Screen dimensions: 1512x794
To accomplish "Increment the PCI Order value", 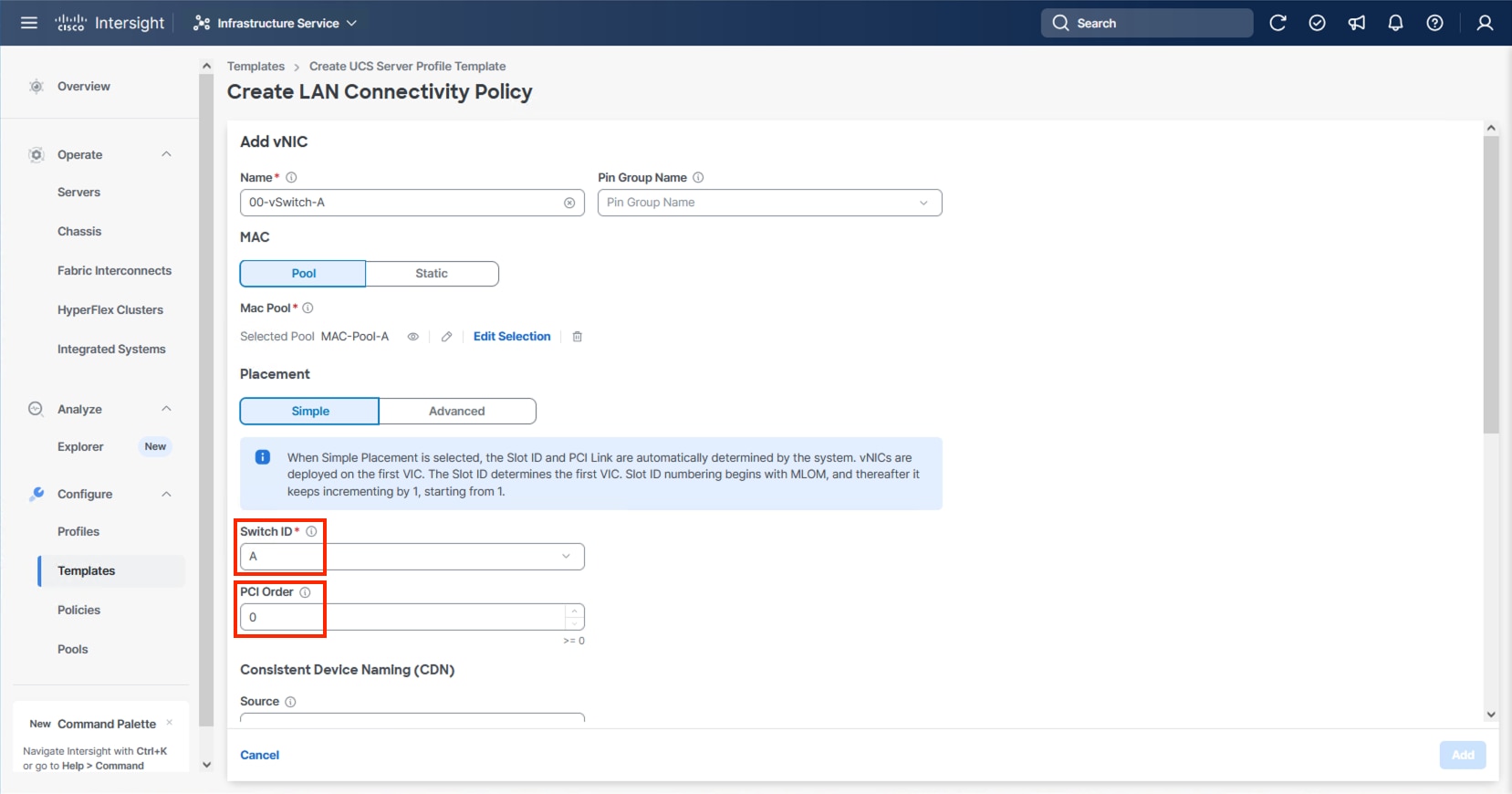I will [x=574, y=611].
